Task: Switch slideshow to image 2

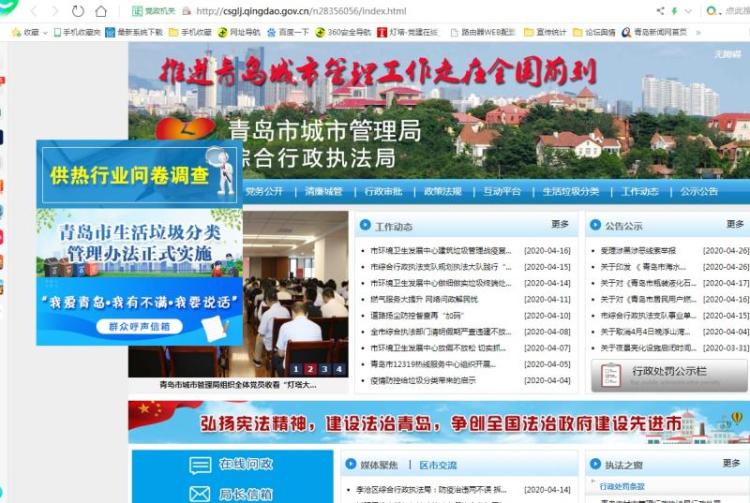Action: pos(310,369)
